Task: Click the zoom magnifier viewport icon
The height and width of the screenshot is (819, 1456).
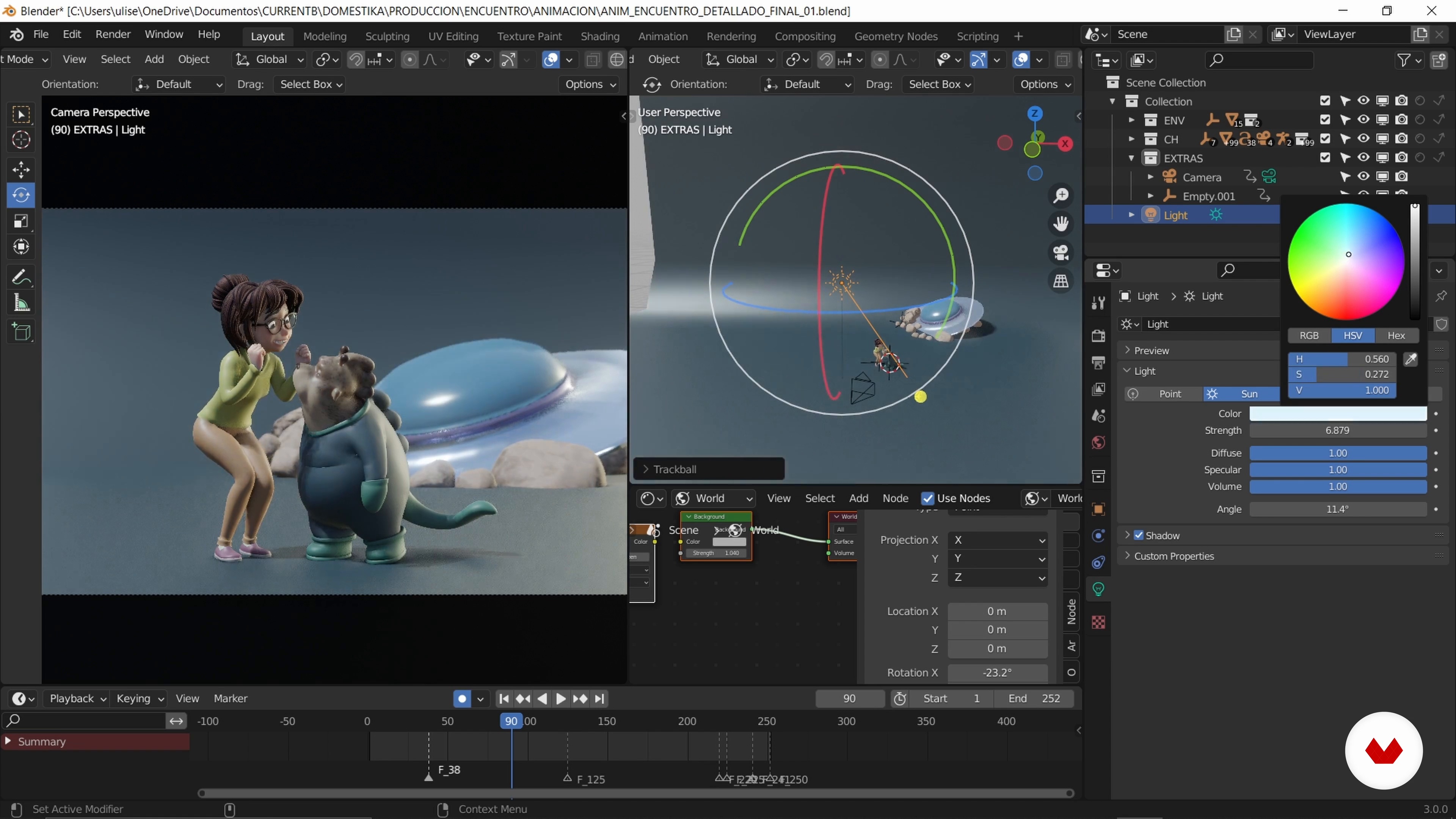Action: tap(1061, 196)
